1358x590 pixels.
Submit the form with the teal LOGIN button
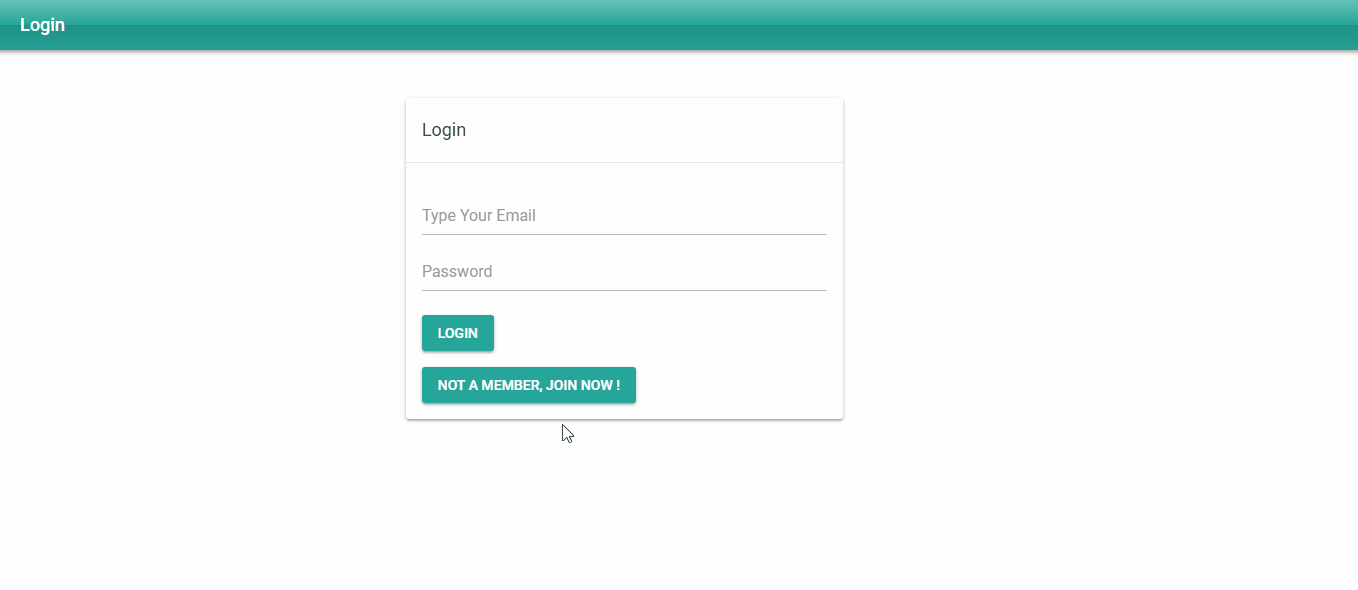pyautogui.click(x=458, y=333)
